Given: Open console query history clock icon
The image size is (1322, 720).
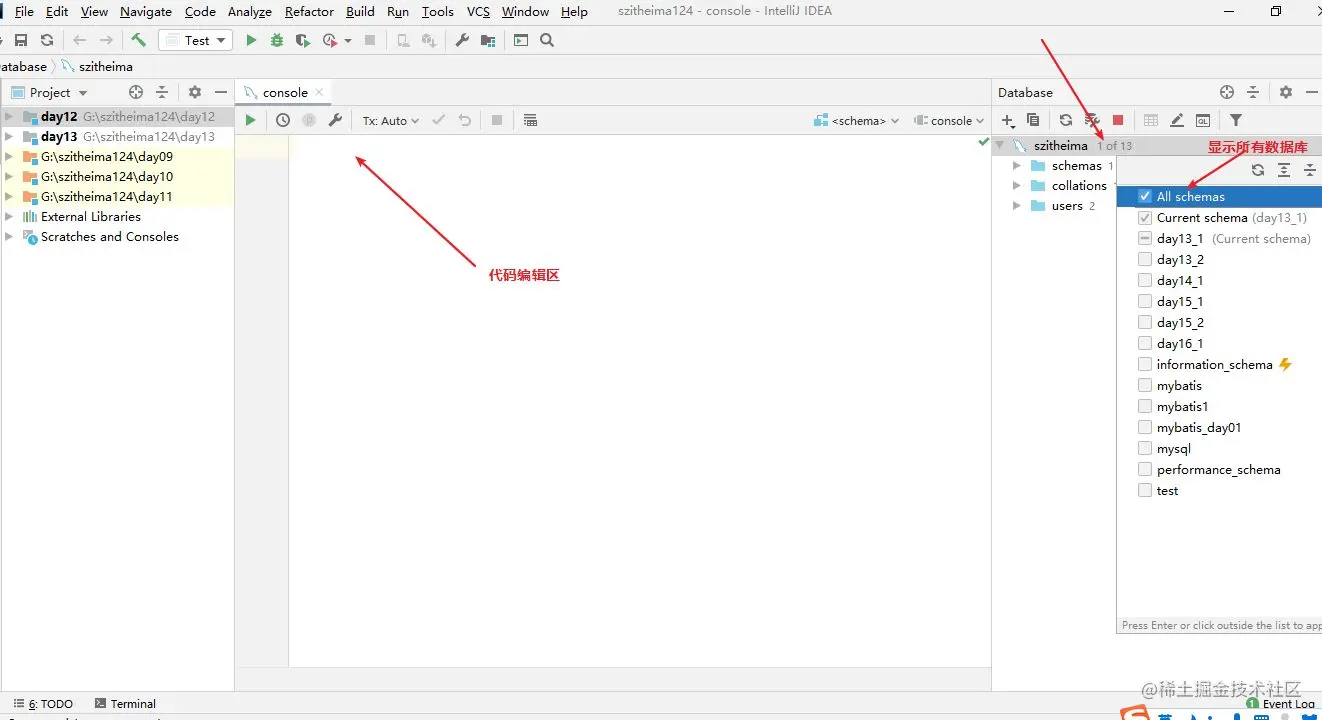Looking at the screenshot, I should click(x=283, y=120).
